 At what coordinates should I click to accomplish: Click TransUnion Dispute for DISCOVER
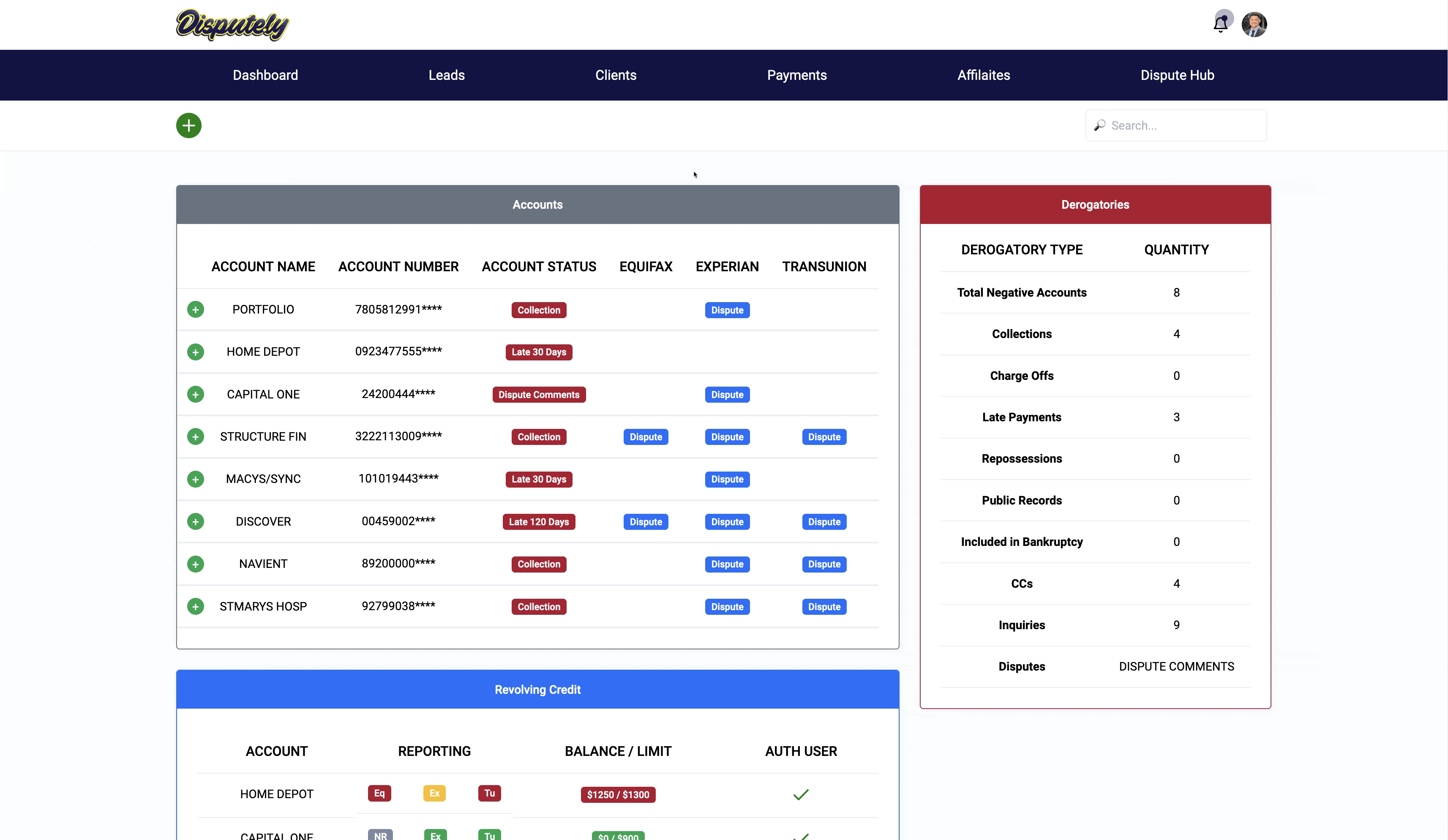tap(824, 522)
